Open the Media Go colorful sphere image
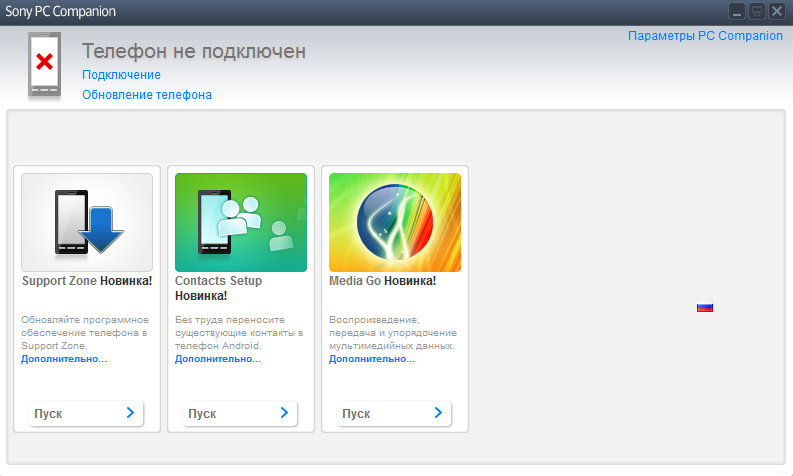The width and height of the screenshot is (793, 476). pyautogui.click(x=395, y=223)
